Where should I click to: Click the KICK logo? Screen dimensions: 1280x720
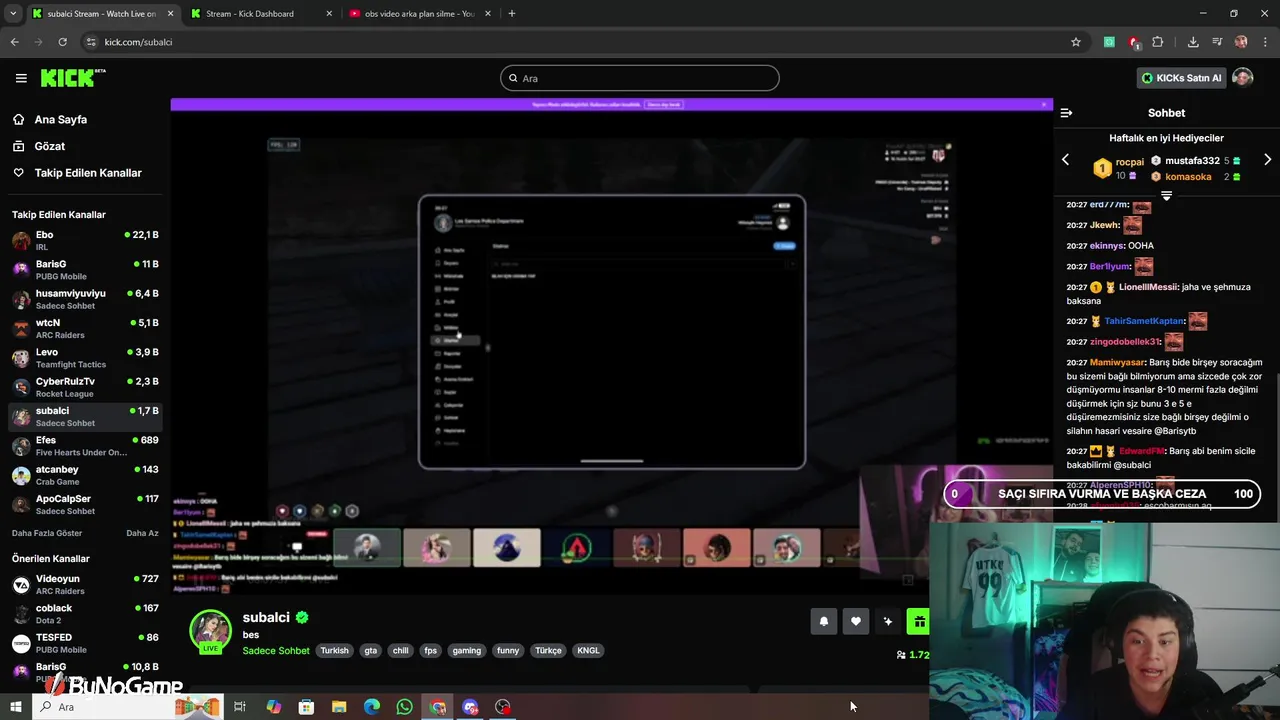click(x=72, y=78)
